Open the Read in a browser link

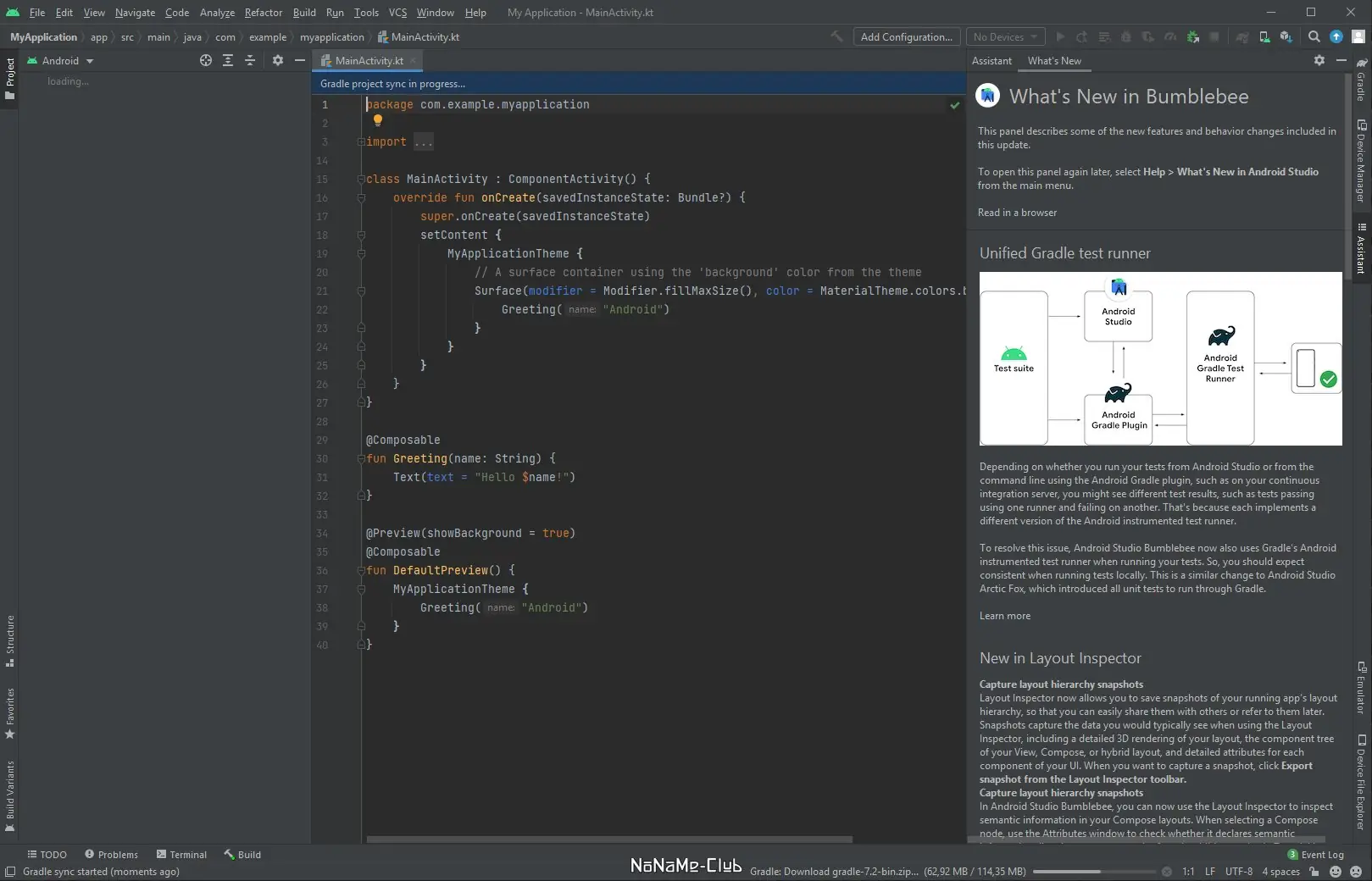pyautogui.click(x=1017, y=213)
